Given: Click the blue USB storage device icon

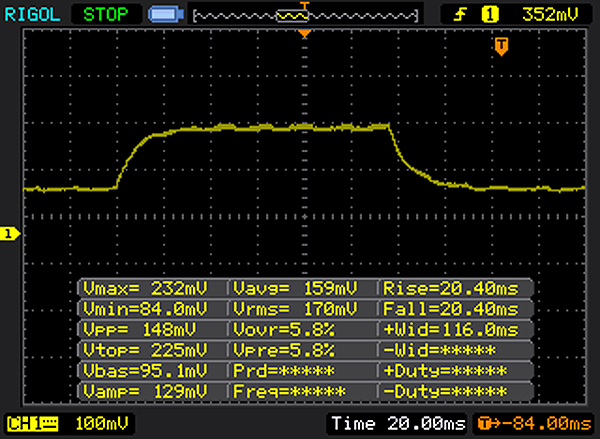Looking at the screenshot, I should click(166, 15).
